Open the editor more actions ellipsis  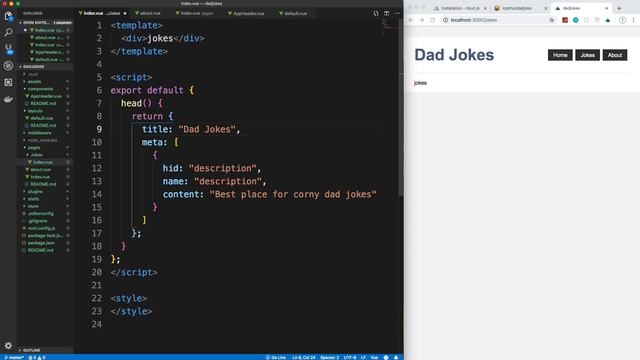point(398,13)
